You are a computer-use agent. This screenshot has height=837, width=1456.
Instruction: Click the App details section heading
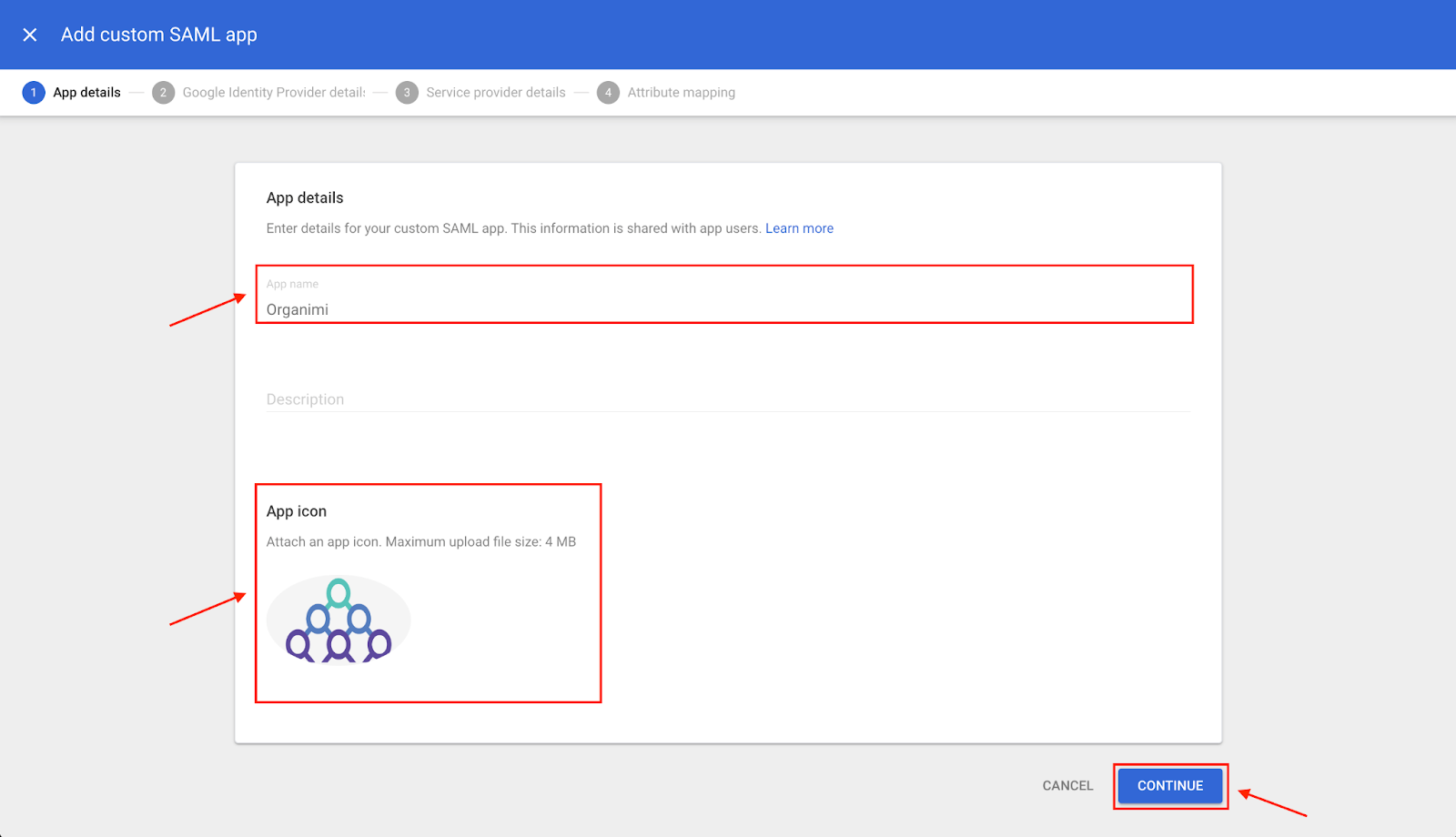(x=305, y=197)
